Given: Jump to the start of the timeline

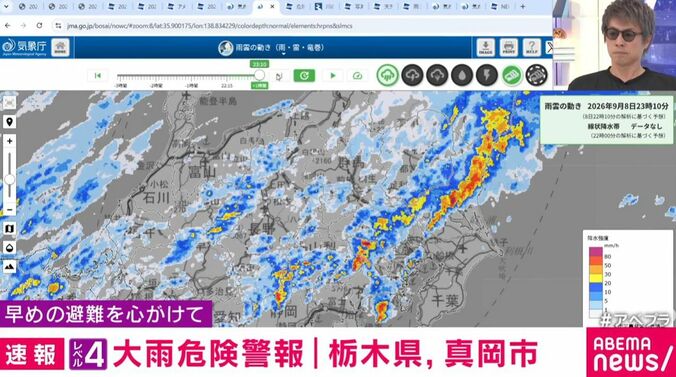Looking at the screenshot, I should 97,76.
